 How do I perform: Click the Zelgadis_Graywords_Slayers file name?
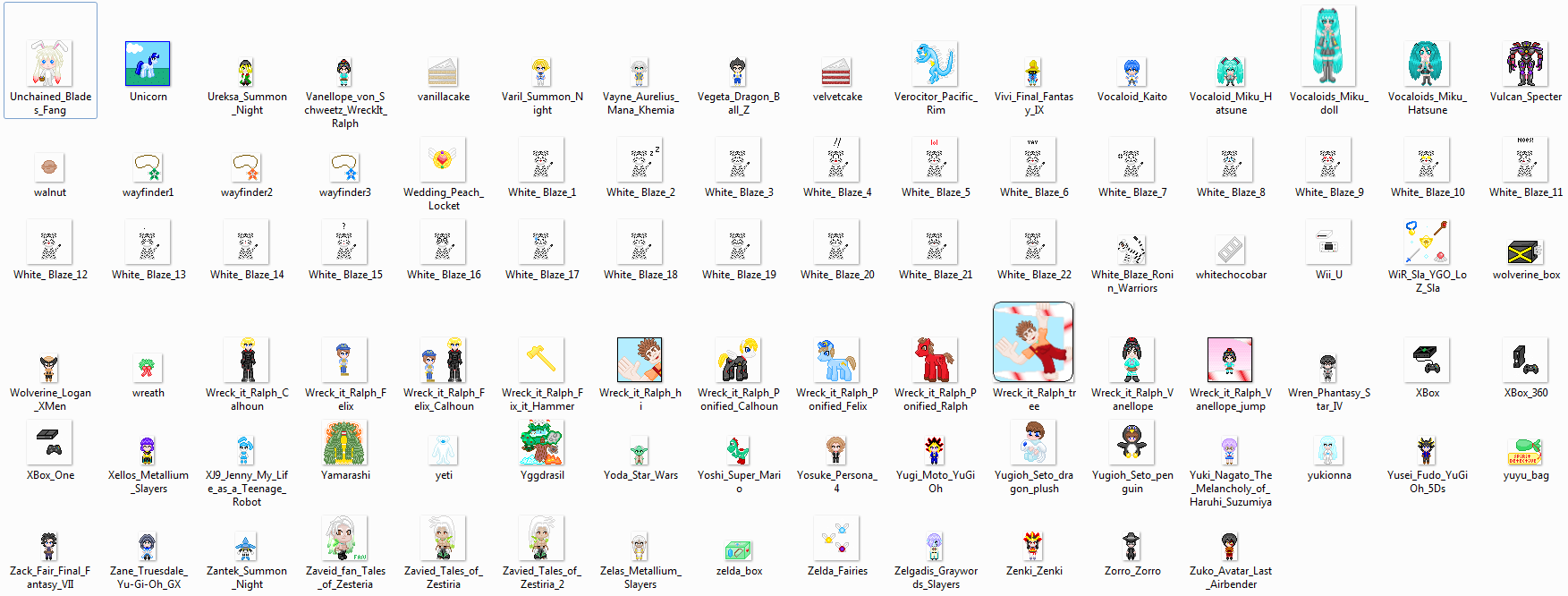coord(936,577)
